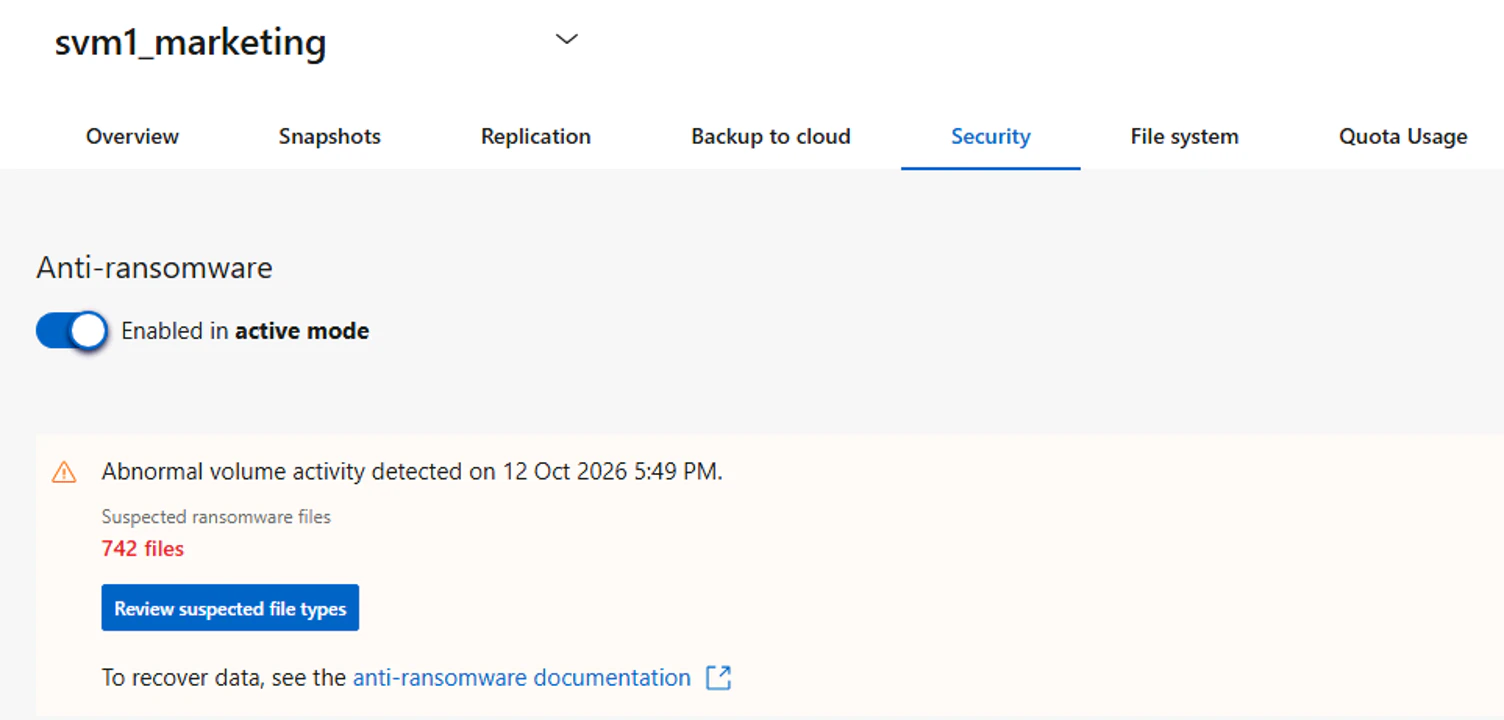Click the red 742 files count
Screen dimensions: 1504x720
coord(143,548)
